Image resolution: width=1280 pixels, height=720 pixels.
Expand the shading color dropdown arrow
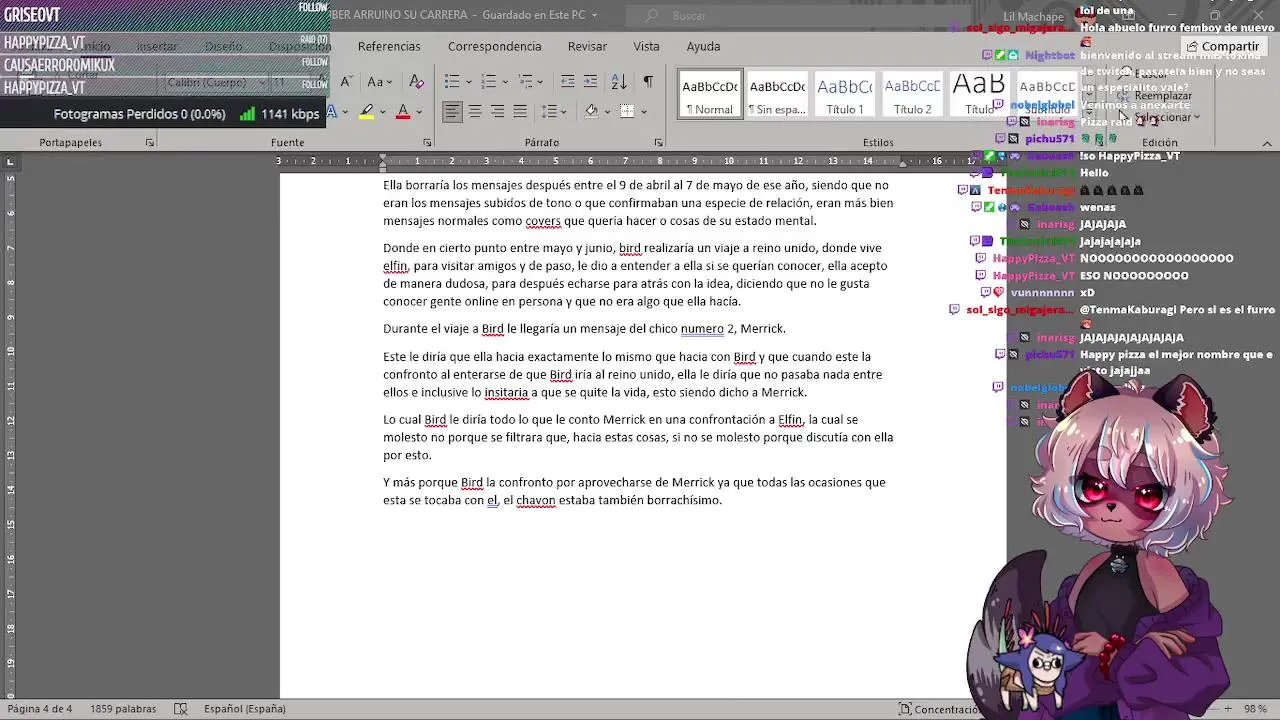tap(607, 111)
